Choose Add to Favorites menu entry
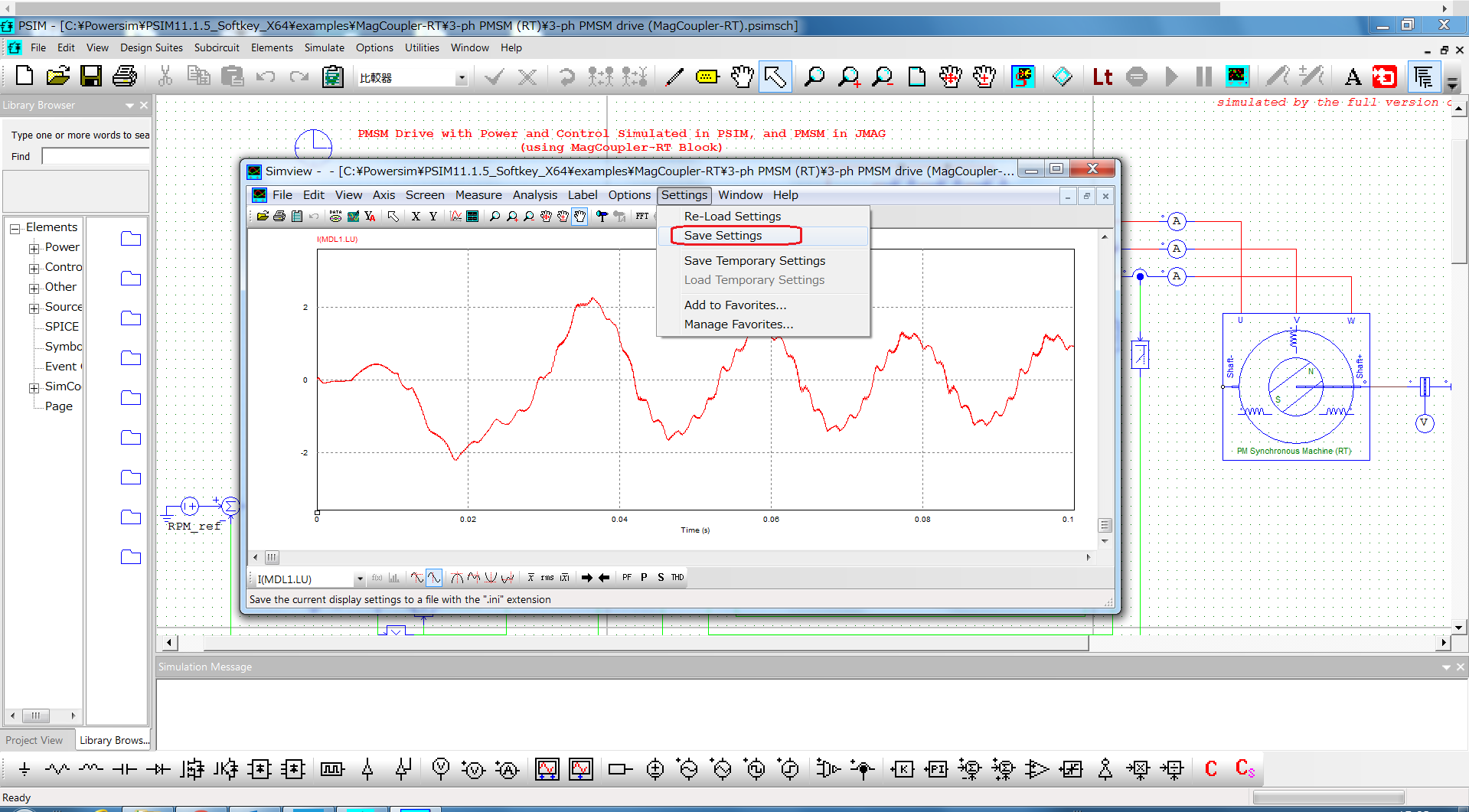The image size is (1469, 812). coord(735,305)
